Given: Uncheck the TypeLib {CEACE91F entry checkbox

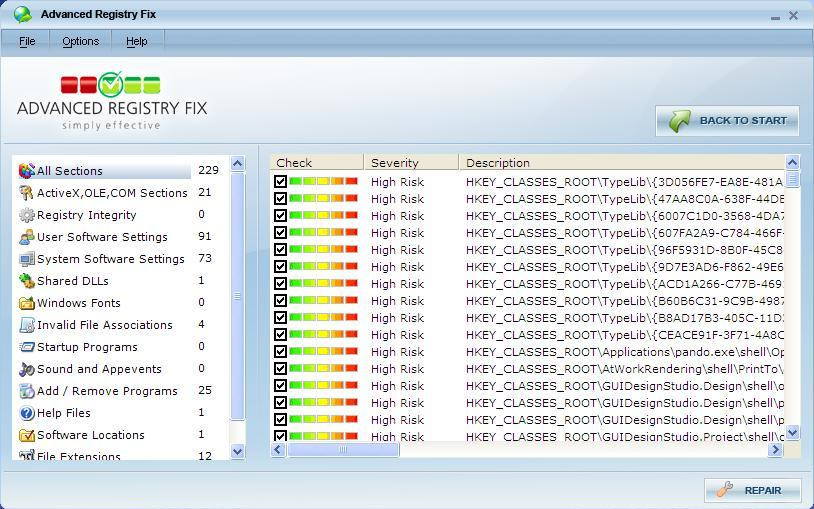Looking at the screenshot, I should tap(280, 334).
